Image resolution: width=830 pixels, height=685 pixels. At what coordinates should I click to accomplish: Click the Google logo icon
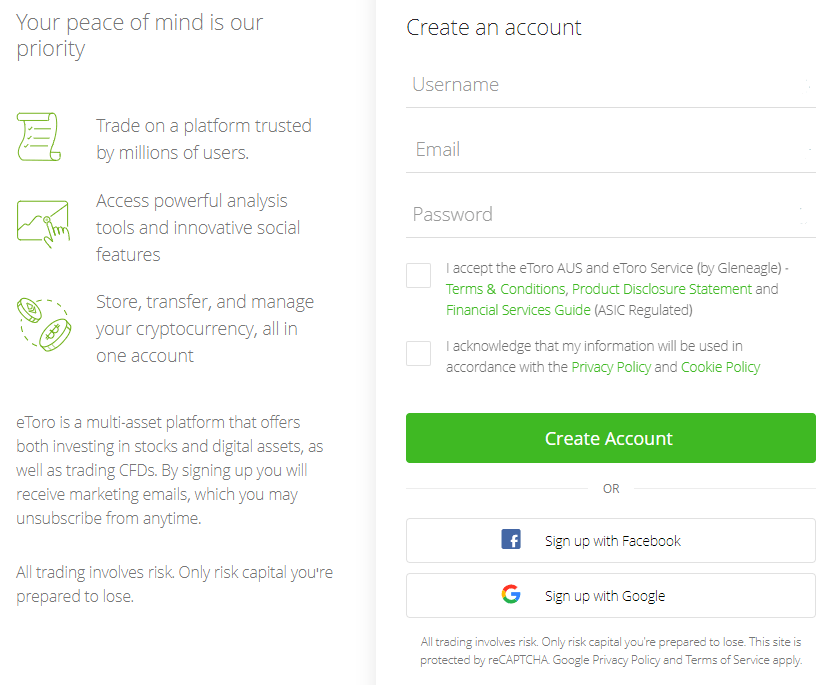(x=511, y=594)
